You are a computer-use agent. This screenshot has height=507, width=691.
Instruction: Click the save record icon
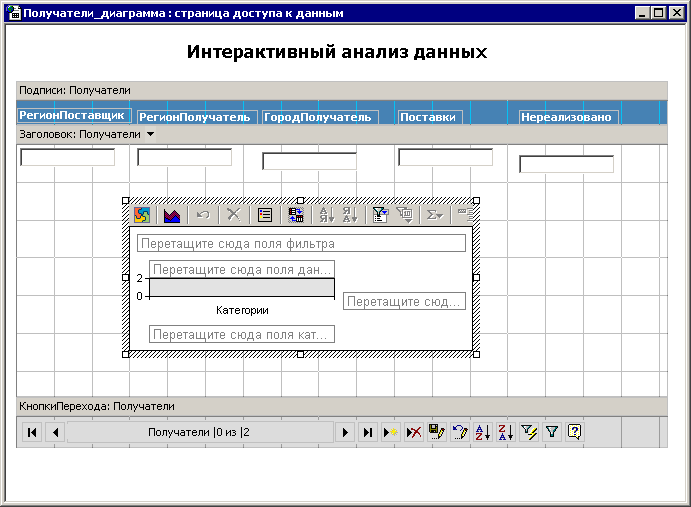click(x=437, y=432)
